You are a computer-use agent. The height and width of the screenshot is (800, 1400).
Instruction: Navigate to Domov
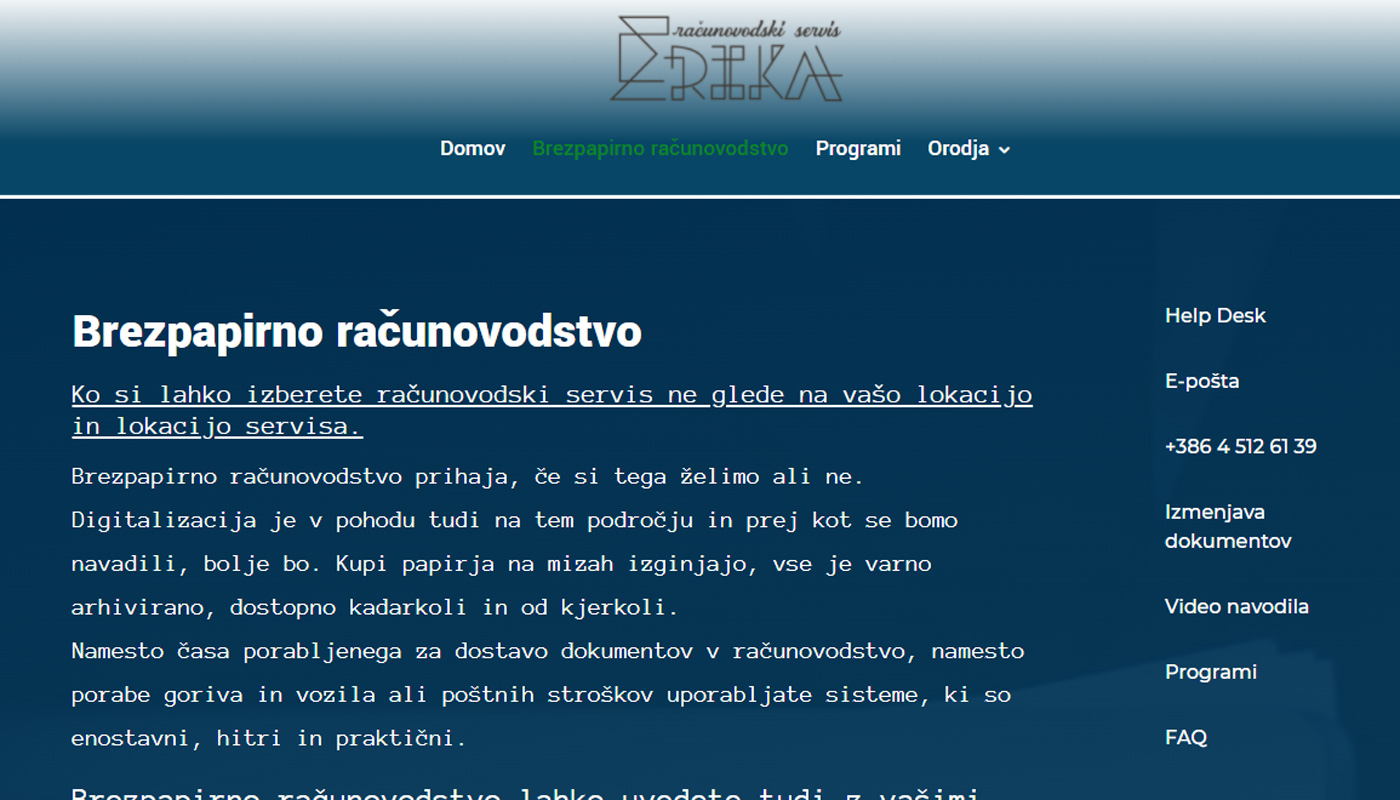pyautogui.click(x=472, y=148)
